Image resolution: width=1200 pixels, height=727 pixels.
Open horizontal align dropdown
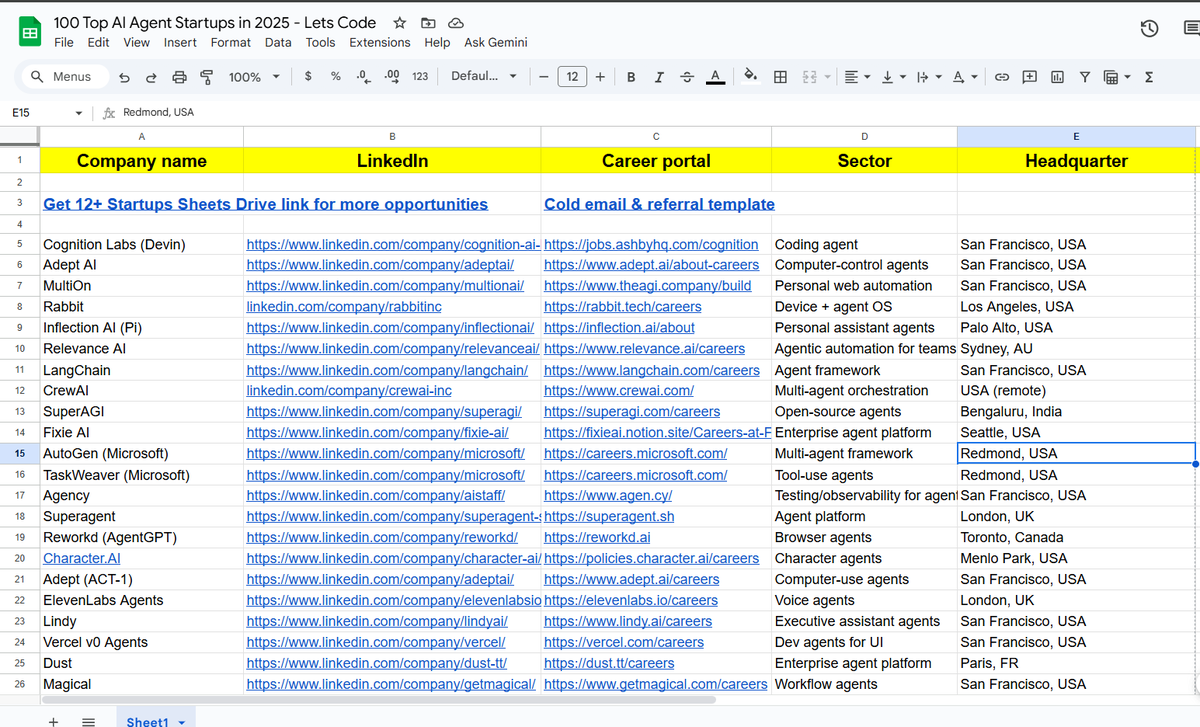(x=856, y=77)
